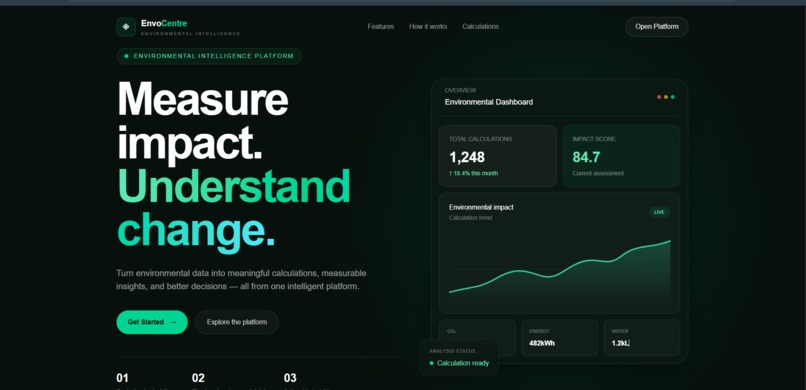Click the red dot in dashboard header
Viewport: 806px width, 390px height.
(659, 97)
